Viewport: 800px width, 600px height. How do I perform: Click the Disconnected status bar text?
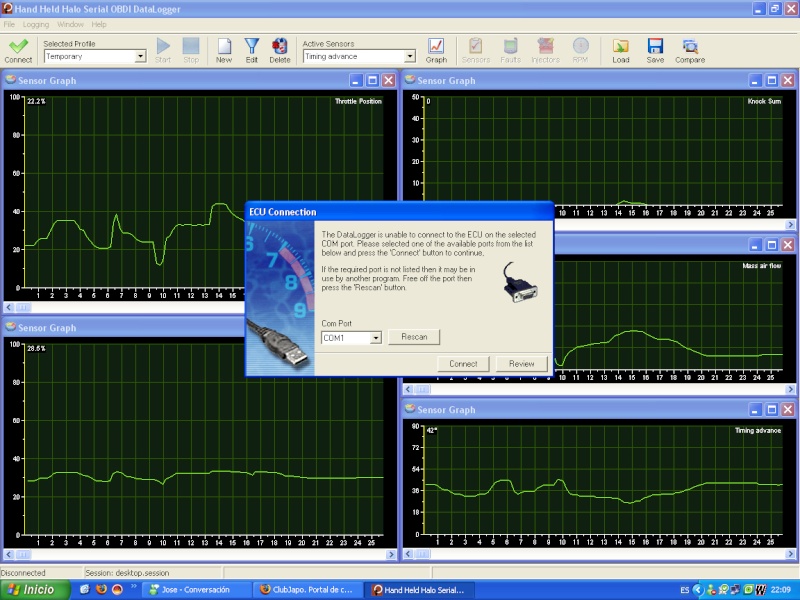[23, 573]
